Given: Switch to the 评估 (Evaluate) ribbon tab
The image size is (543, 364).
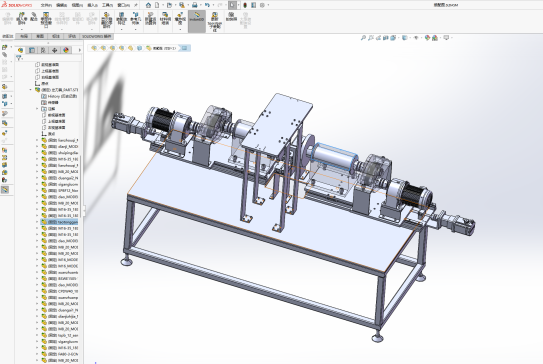Looking at the screenshot, I should [72, 36].
